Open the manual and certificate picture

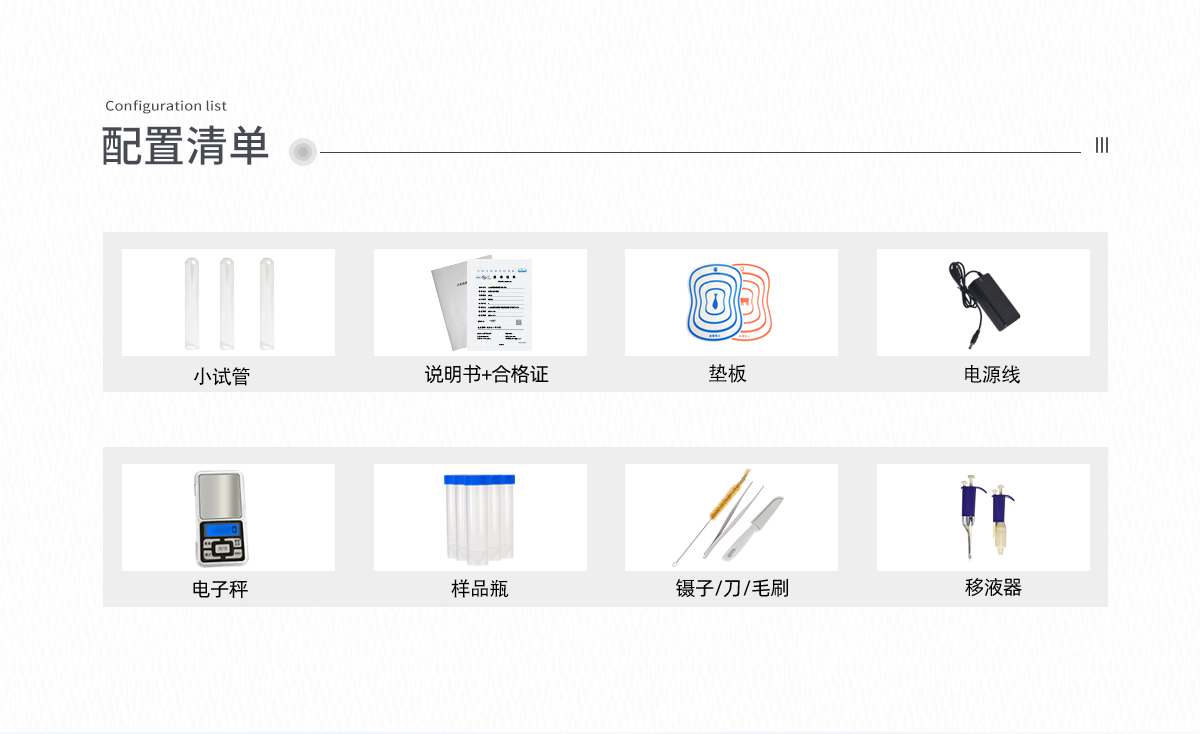click(x=480, y=302)
